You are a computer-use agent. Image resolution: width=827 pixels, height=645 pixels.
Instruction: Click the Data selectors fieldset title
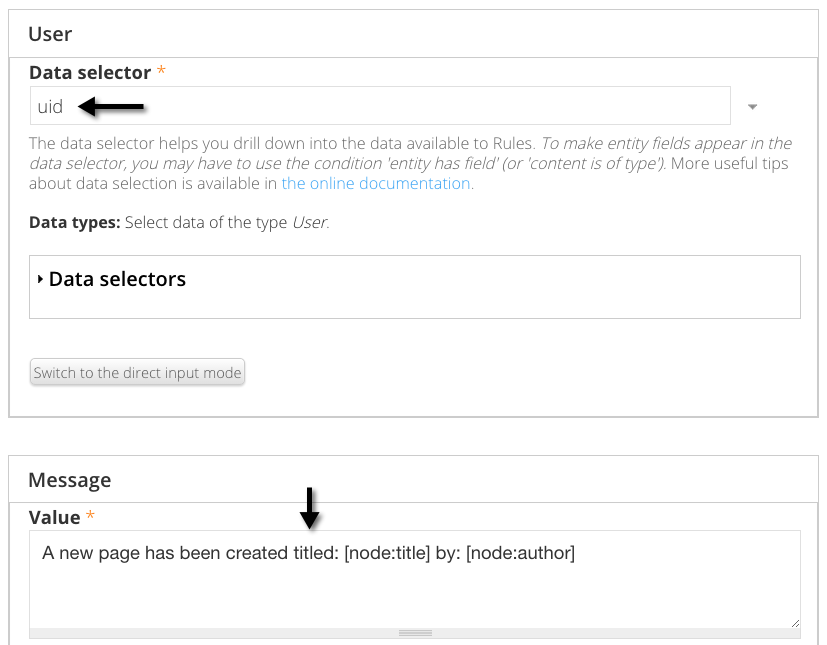(117, 279)
